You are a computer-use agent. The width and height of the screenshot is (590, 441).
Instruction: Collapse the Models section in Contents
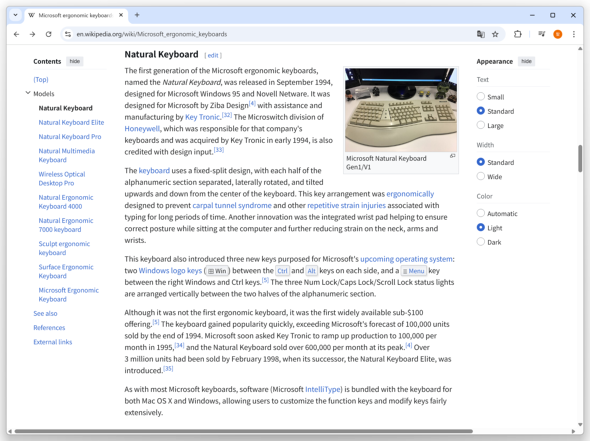pos(28,93)
